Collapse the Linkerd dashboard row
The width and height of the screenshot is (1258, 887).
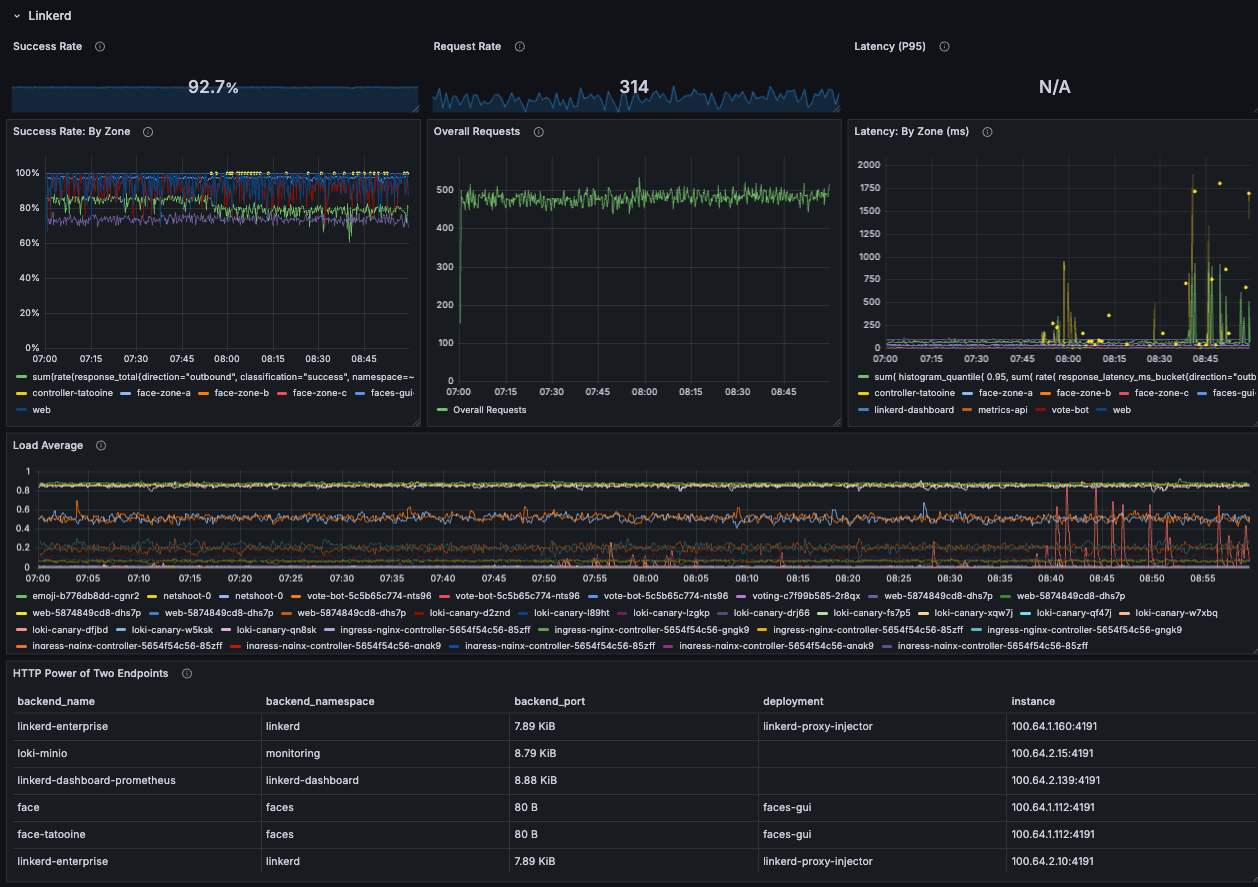pos(17,16)
